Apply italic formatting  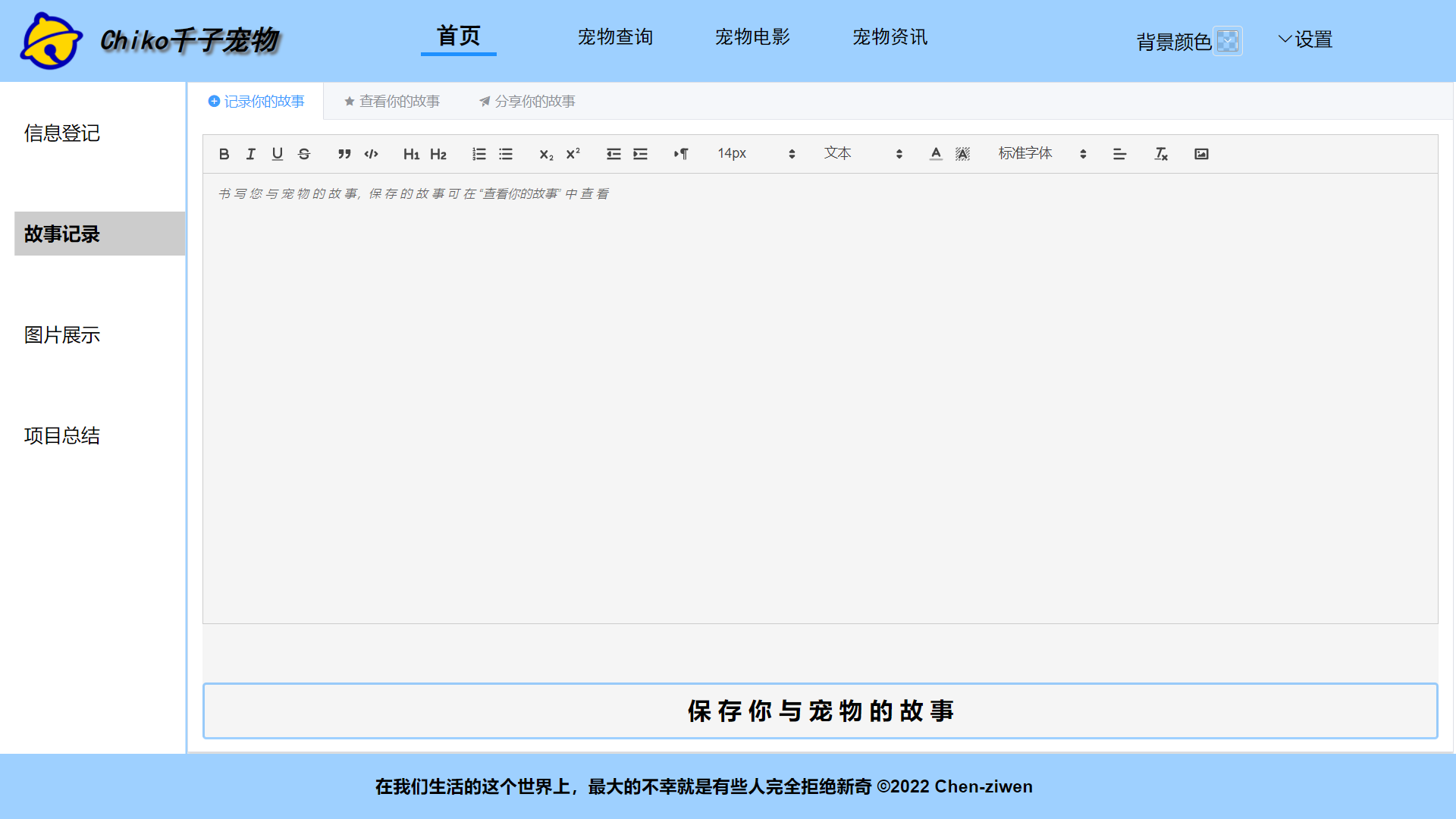click(250, 154)
